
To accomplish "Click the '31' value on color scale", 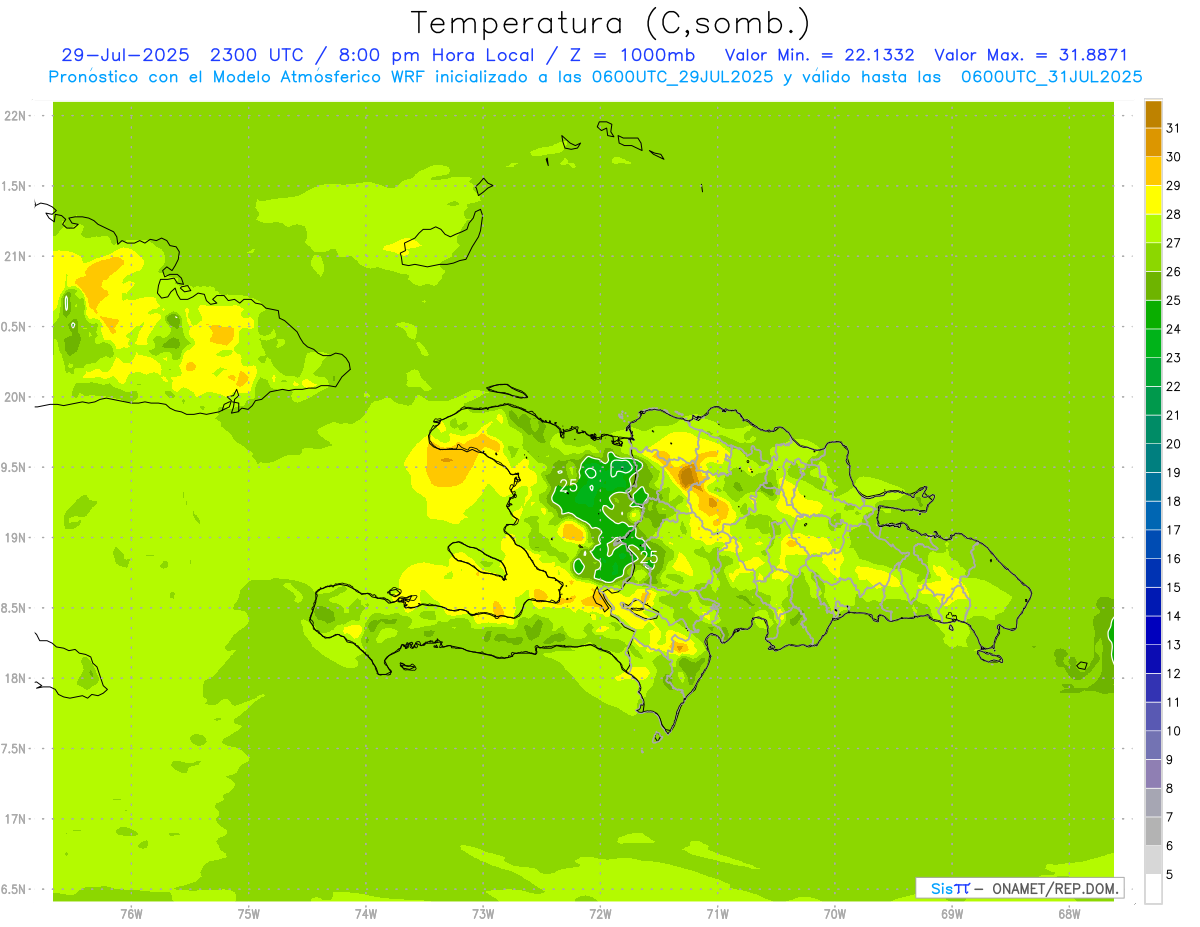I will pos(1173,128).
